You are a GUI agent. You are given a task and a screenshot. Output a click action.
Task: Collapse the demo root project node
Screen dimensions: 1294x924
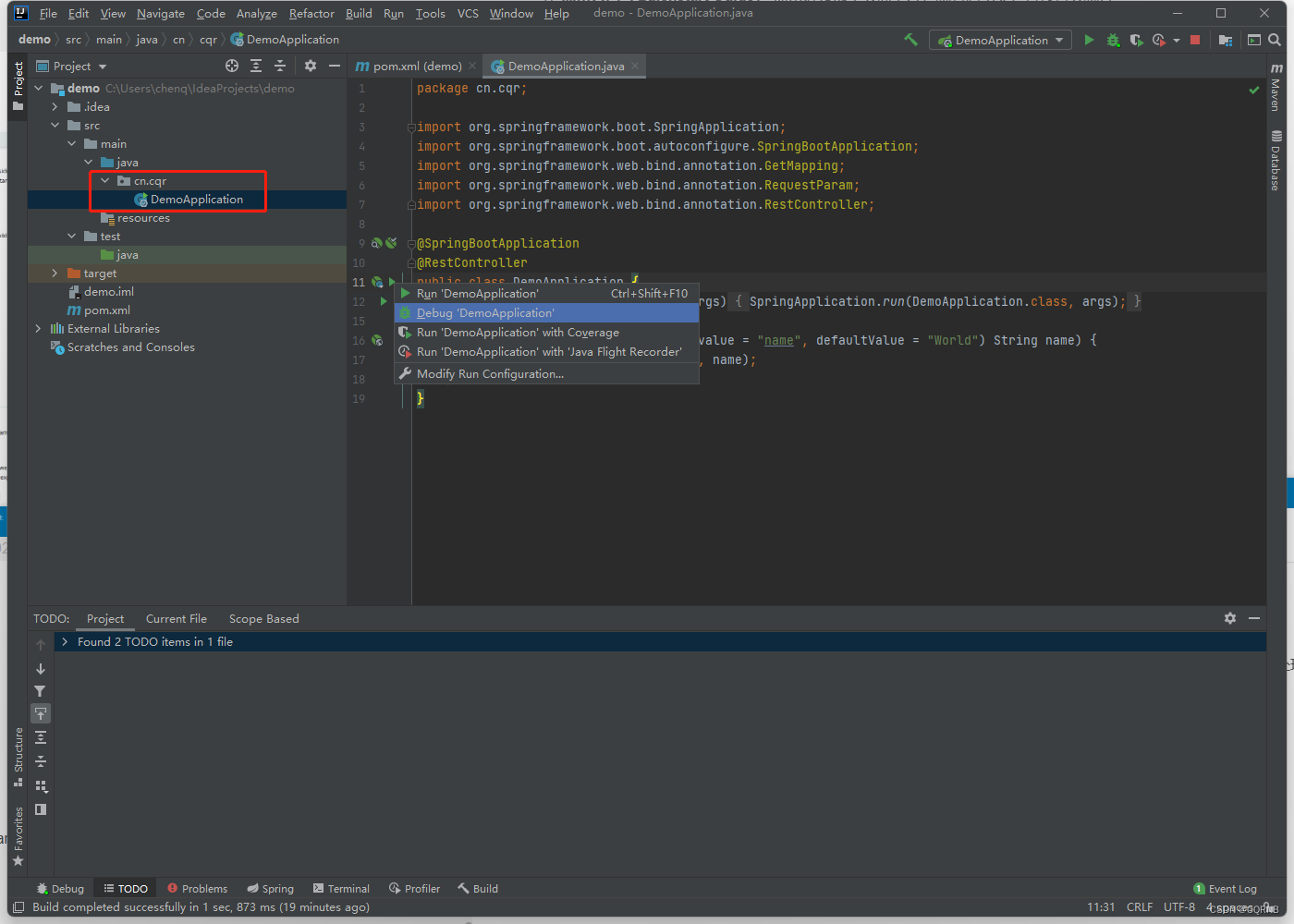point(39,88)
